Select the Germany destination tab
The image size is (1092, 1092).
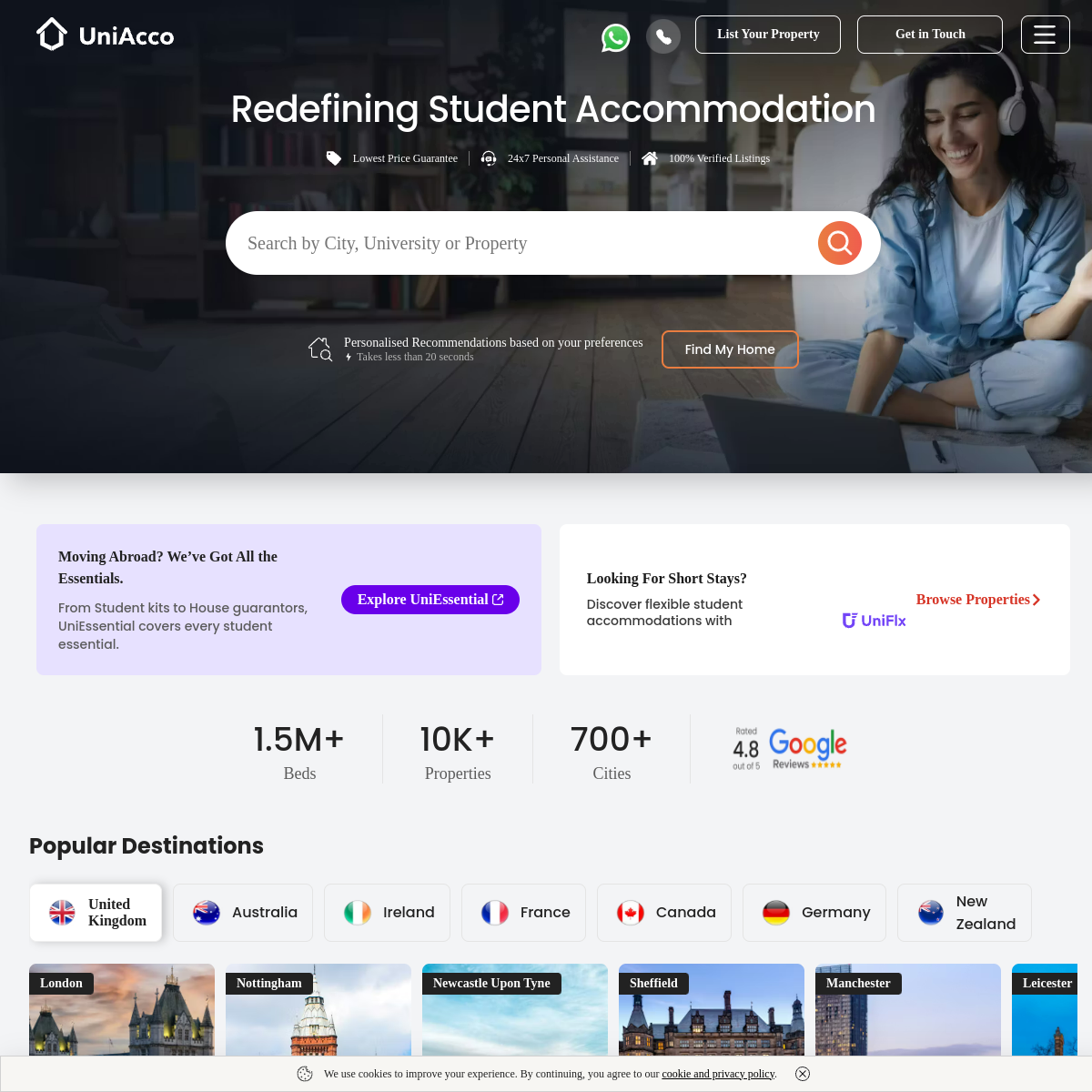pyautogui.click(x=814, y=913)
